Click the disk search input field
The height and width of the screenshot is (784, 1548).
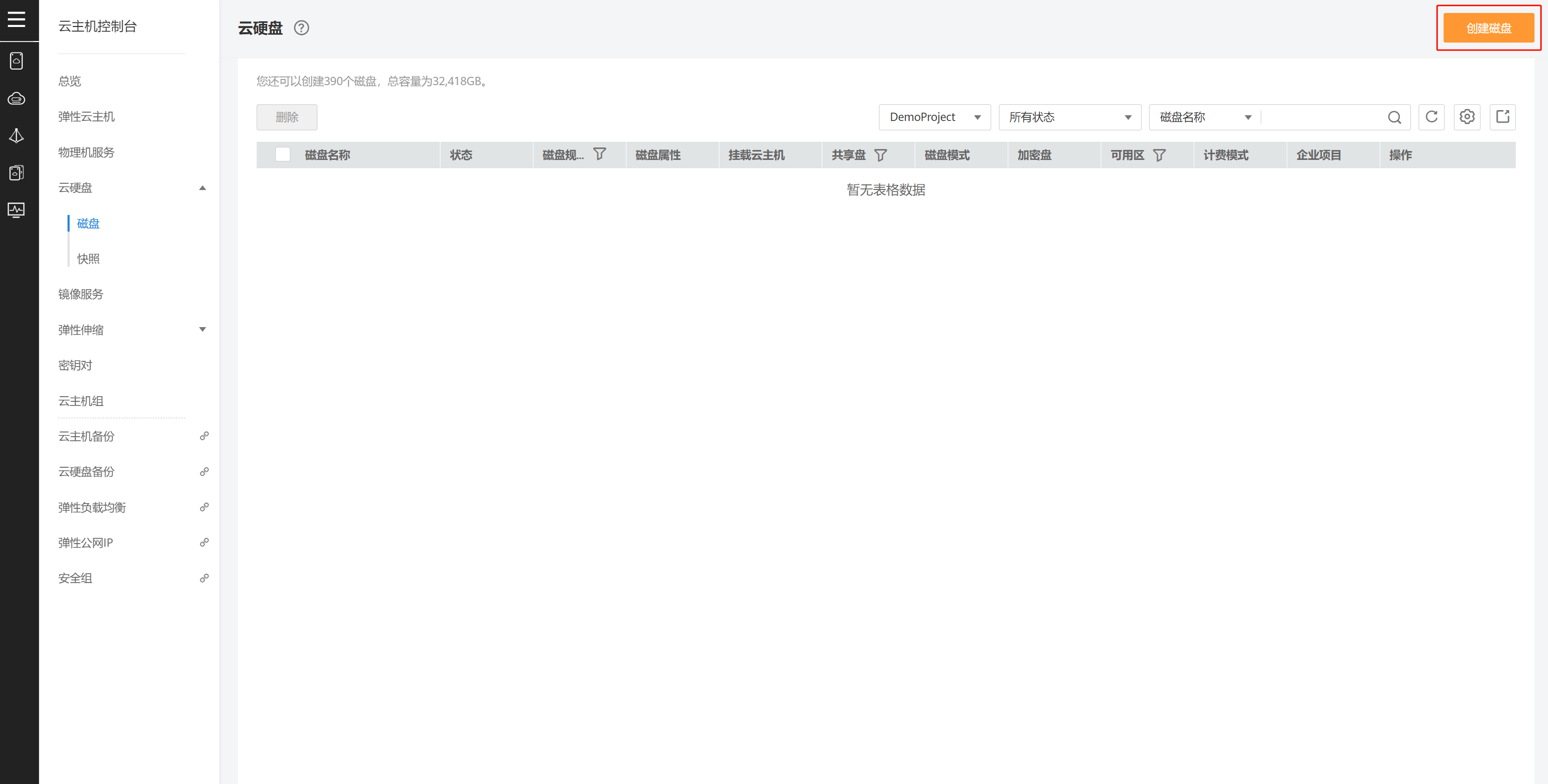click(1322, 117)
